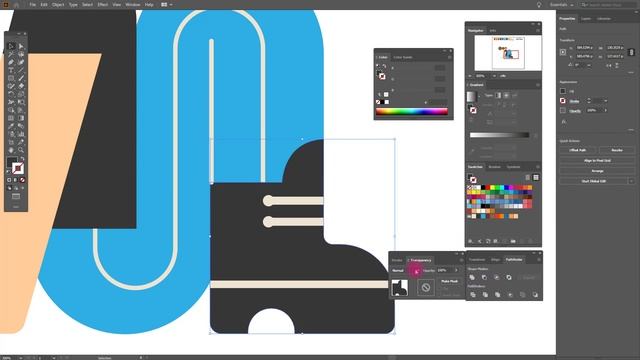This screenshot has width=640, height=360.
Task: Switch to the Layers tab
Action: pyautogui.click(x=586, y=18)
